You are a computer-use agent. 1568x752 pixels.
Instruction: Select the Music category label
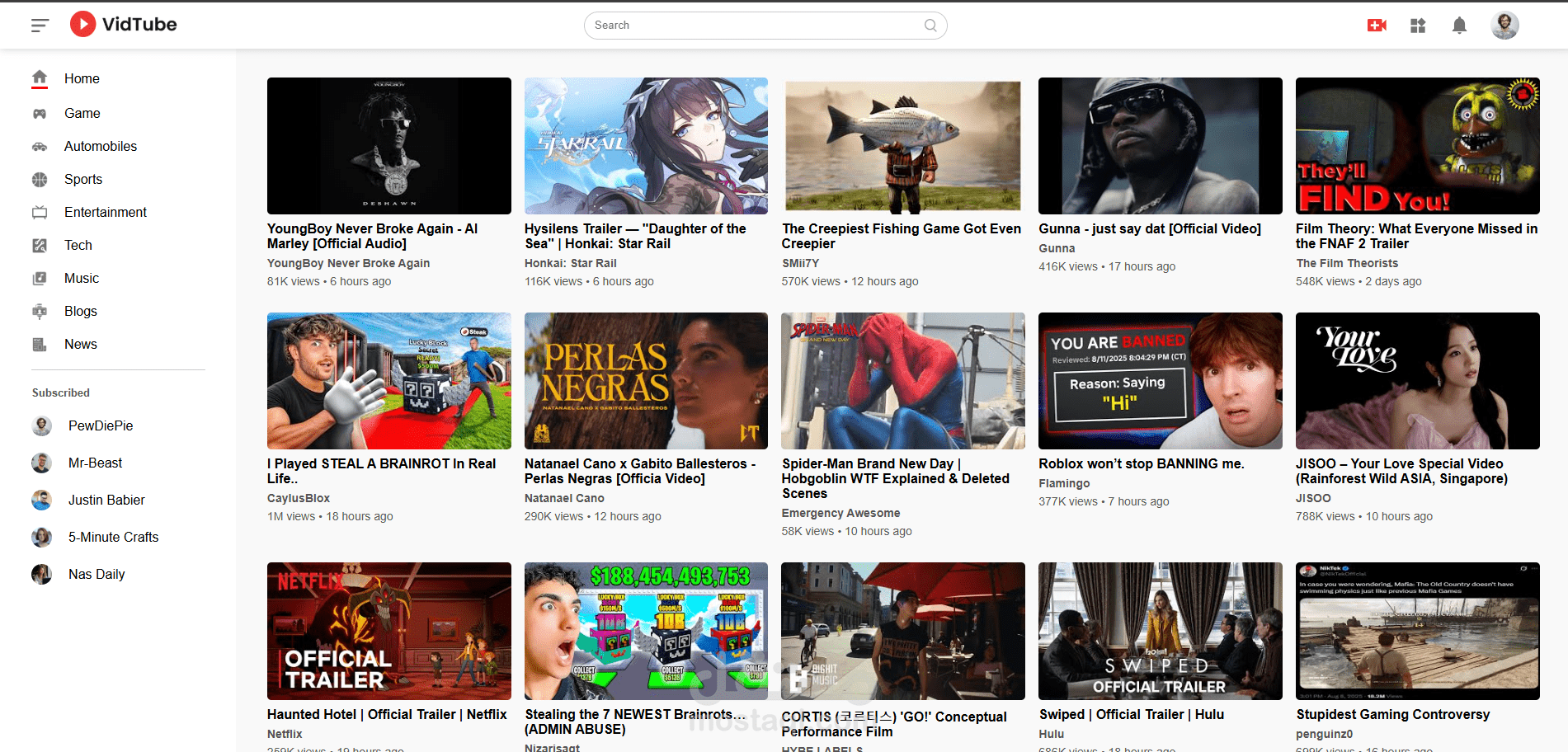coord(82,278)
